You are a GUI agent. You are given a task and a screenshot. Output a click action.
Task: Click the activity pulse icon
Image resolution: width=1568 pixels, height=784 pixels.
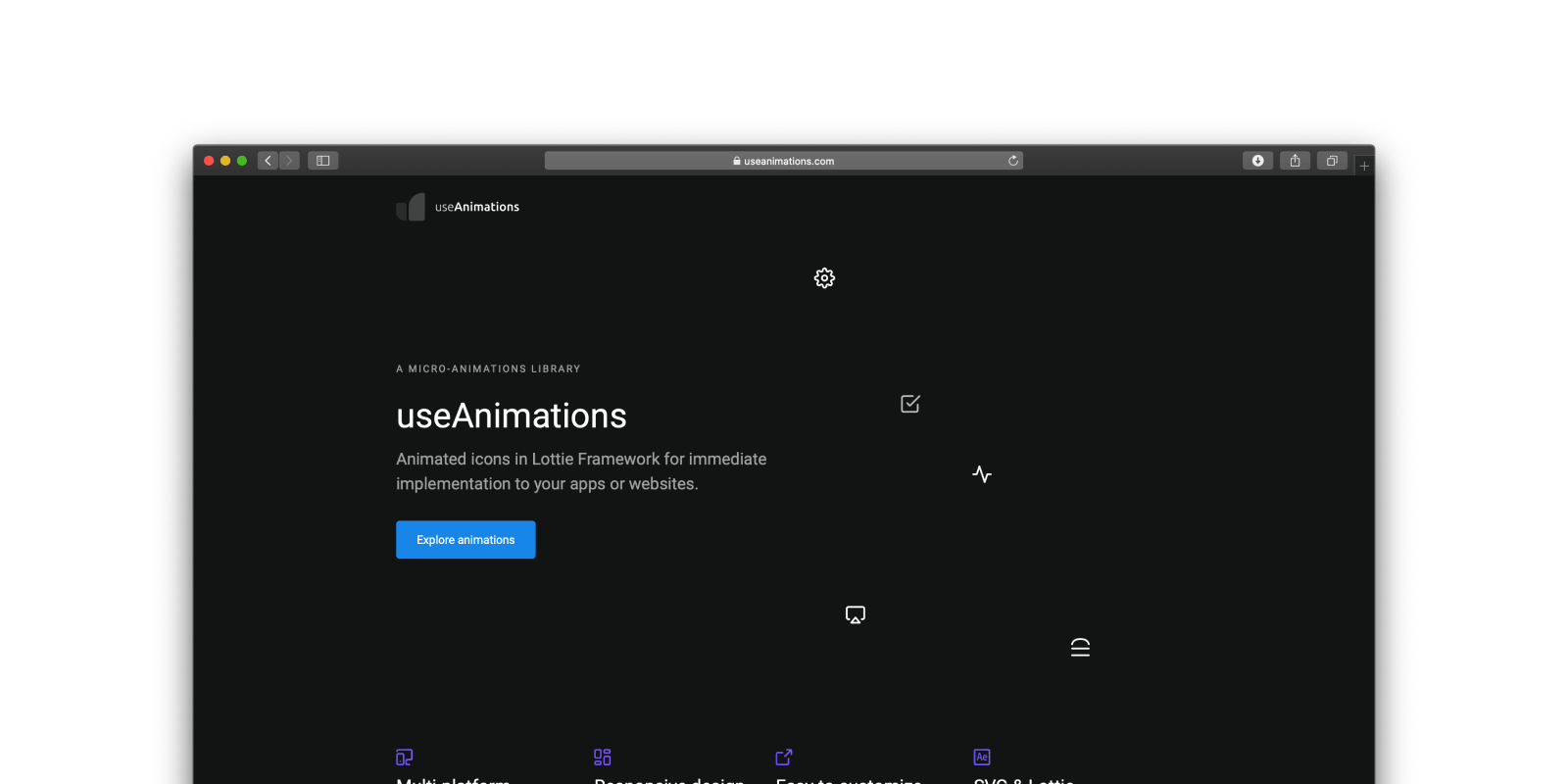click(x=982, y=474)
